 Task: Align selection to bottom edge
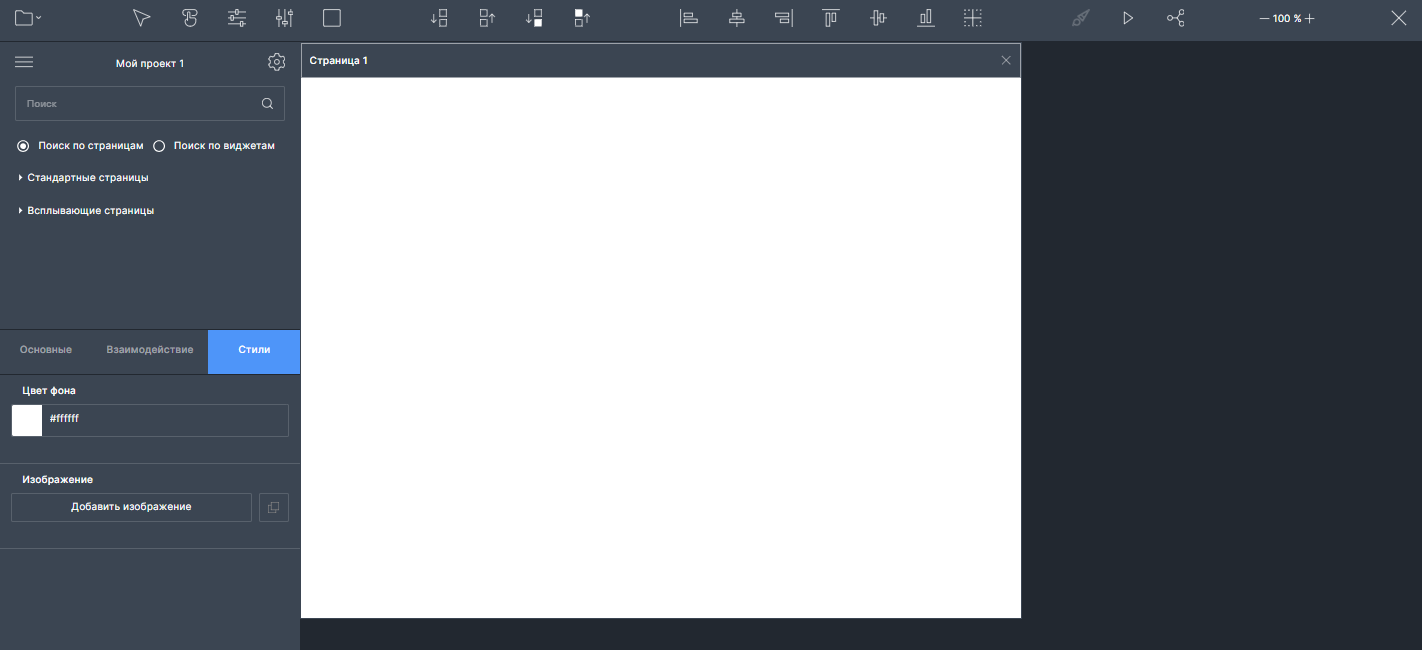926,18
